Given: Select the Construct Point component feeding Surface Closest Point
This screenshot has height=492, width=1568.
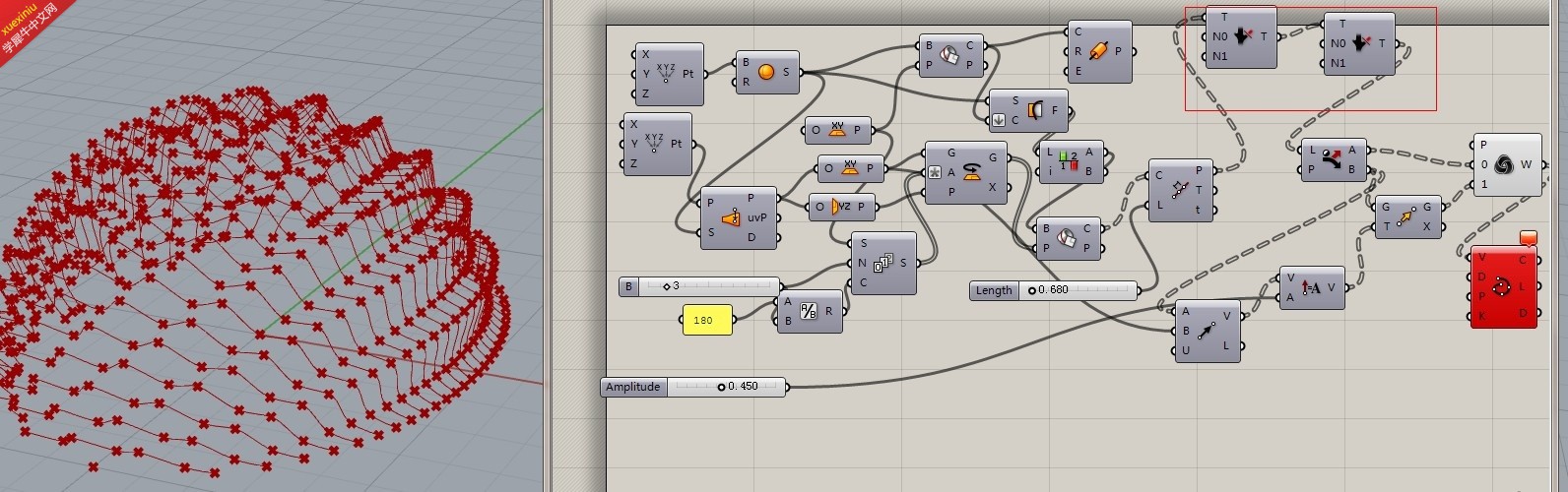Looking at the screenshot, I should pos(658,144).
